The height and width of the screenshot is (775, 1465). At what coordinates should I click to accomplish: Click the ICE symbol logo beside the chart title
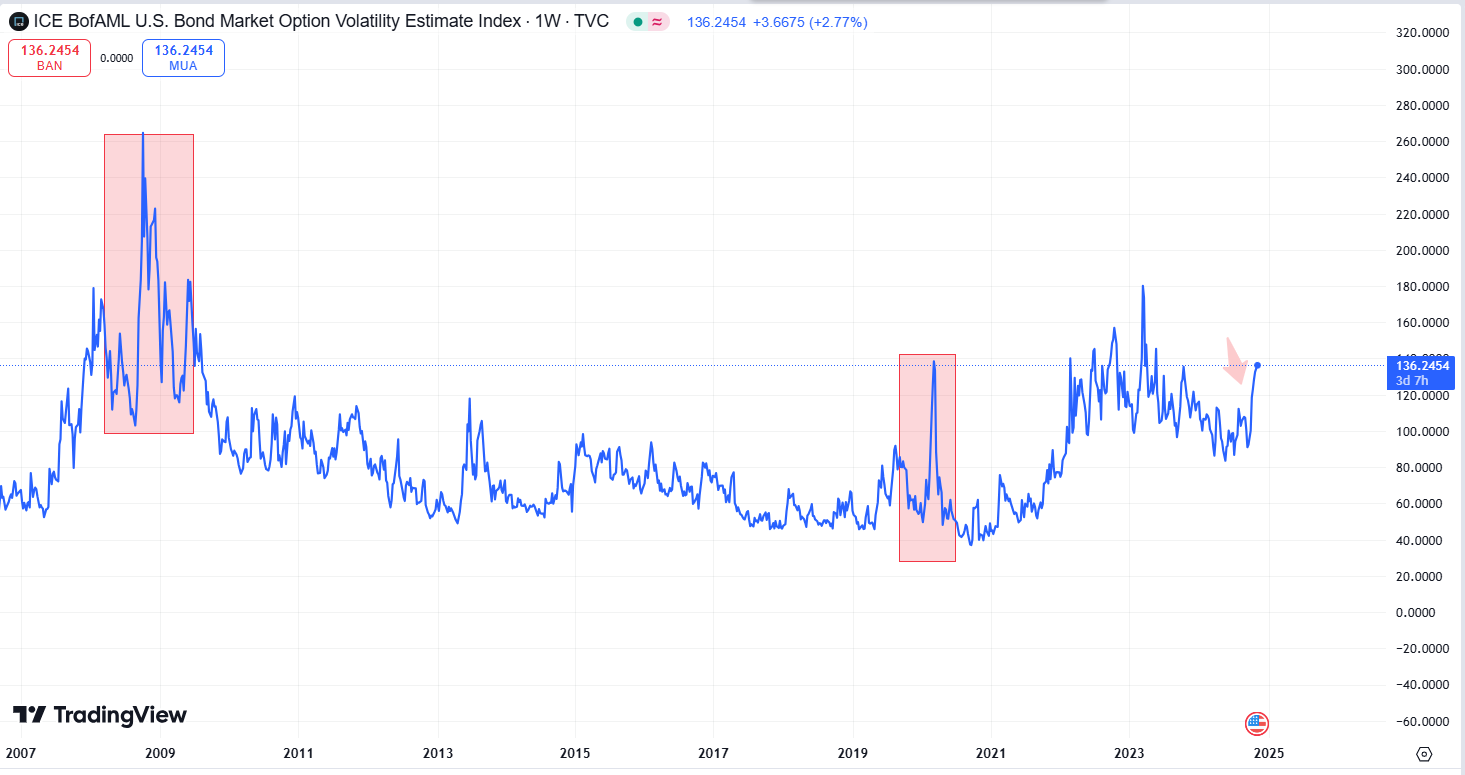click(19, 21)
